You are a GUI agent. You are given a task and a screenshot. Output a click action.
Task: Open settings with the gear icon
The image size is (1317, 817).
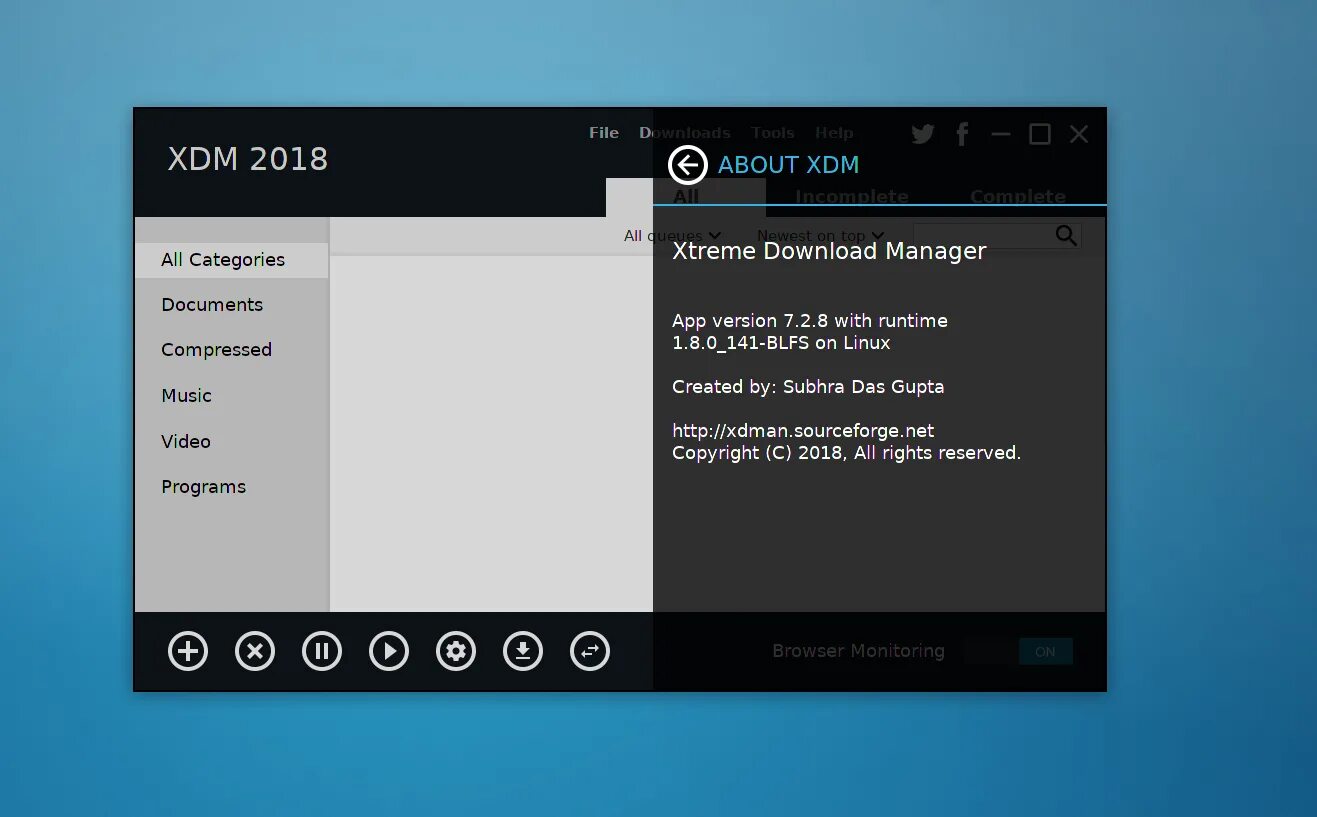[x=456, y=652]
